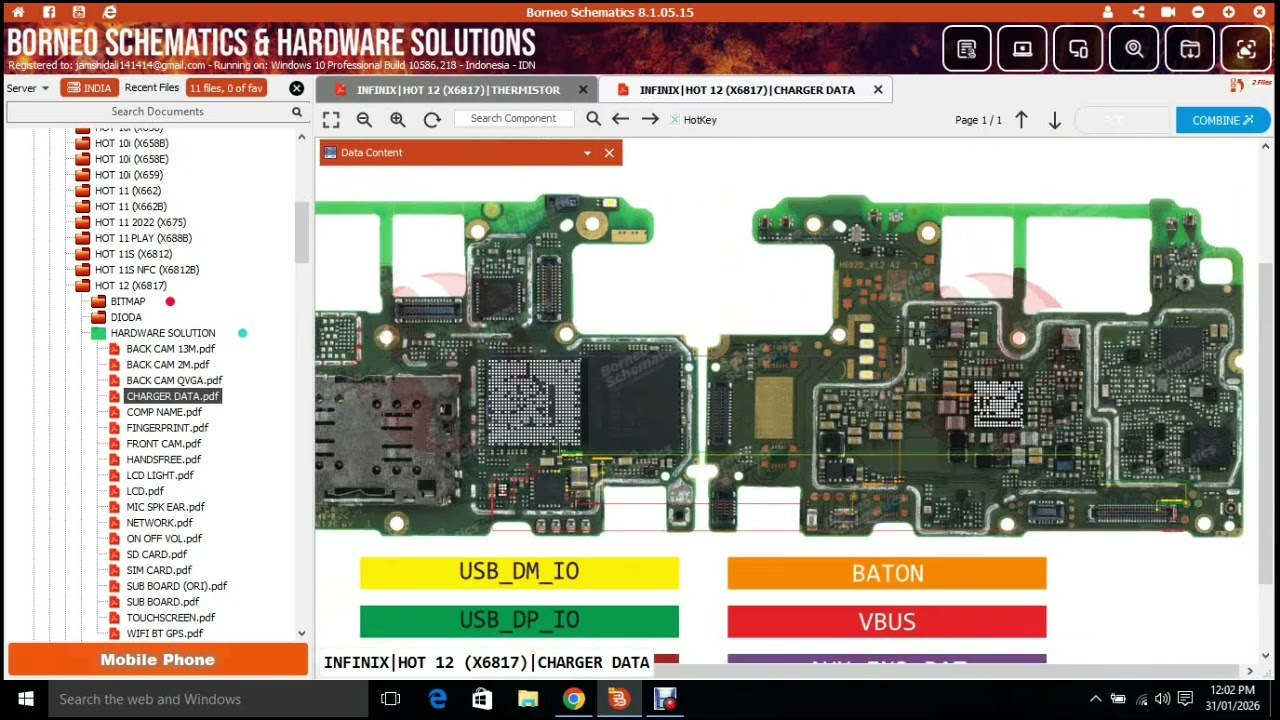This screenshot has height=720, width=1280.
Task: Select the yellow USB_DM_IO legend swatch
Action: click(x=519, y=572)
